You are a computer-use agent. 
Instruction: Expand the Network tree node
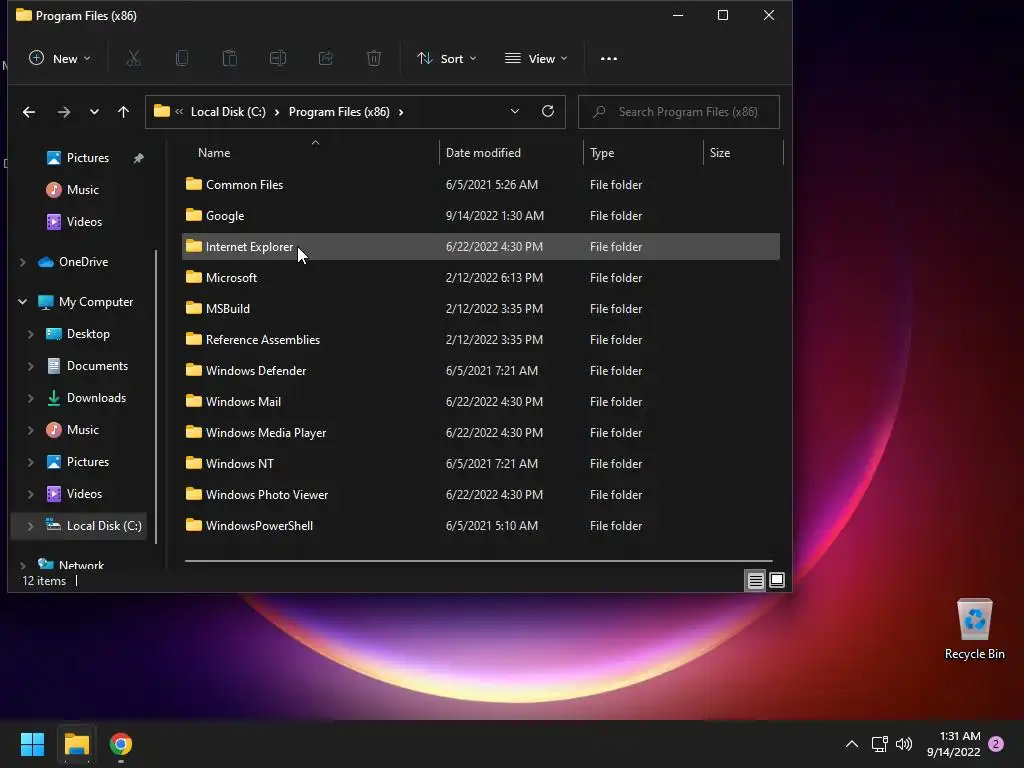click(x=23, y=565)
